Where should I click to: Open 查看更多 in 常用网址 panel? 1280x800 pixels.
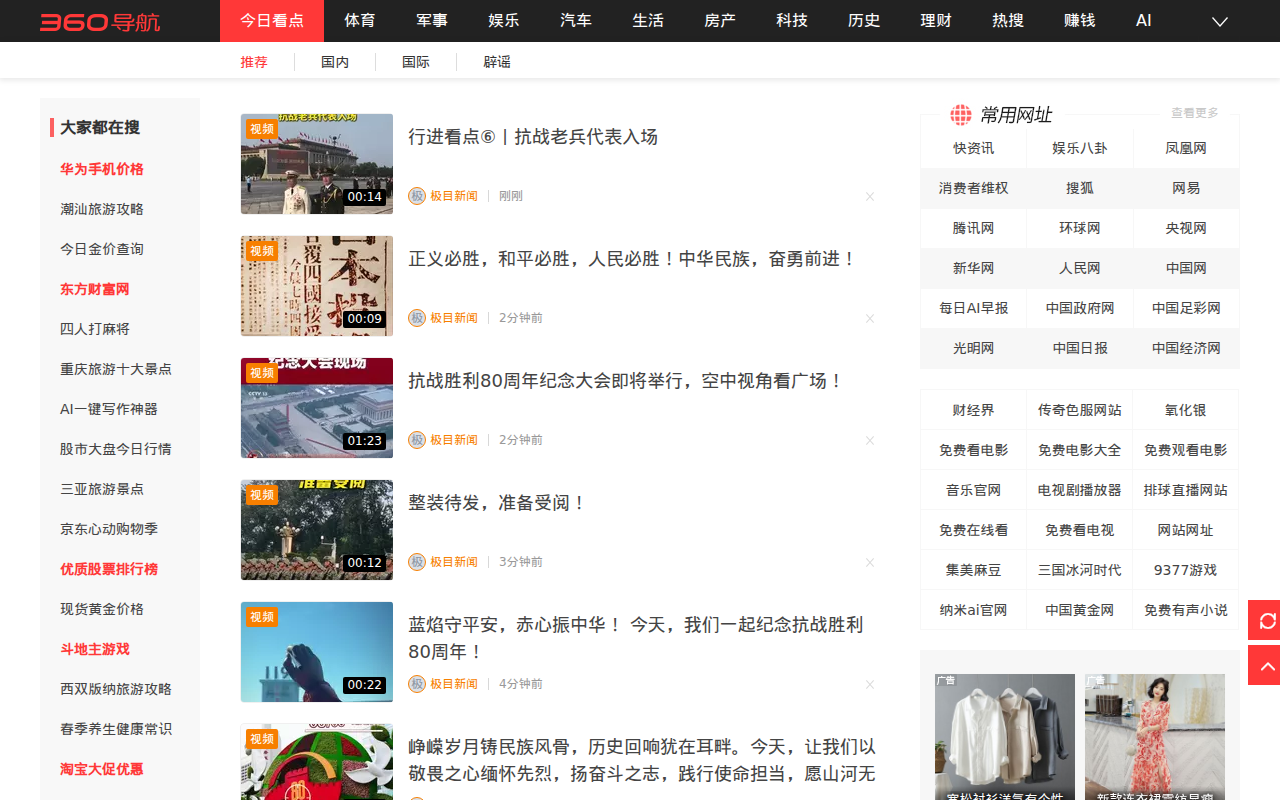tap(1194, 114)
